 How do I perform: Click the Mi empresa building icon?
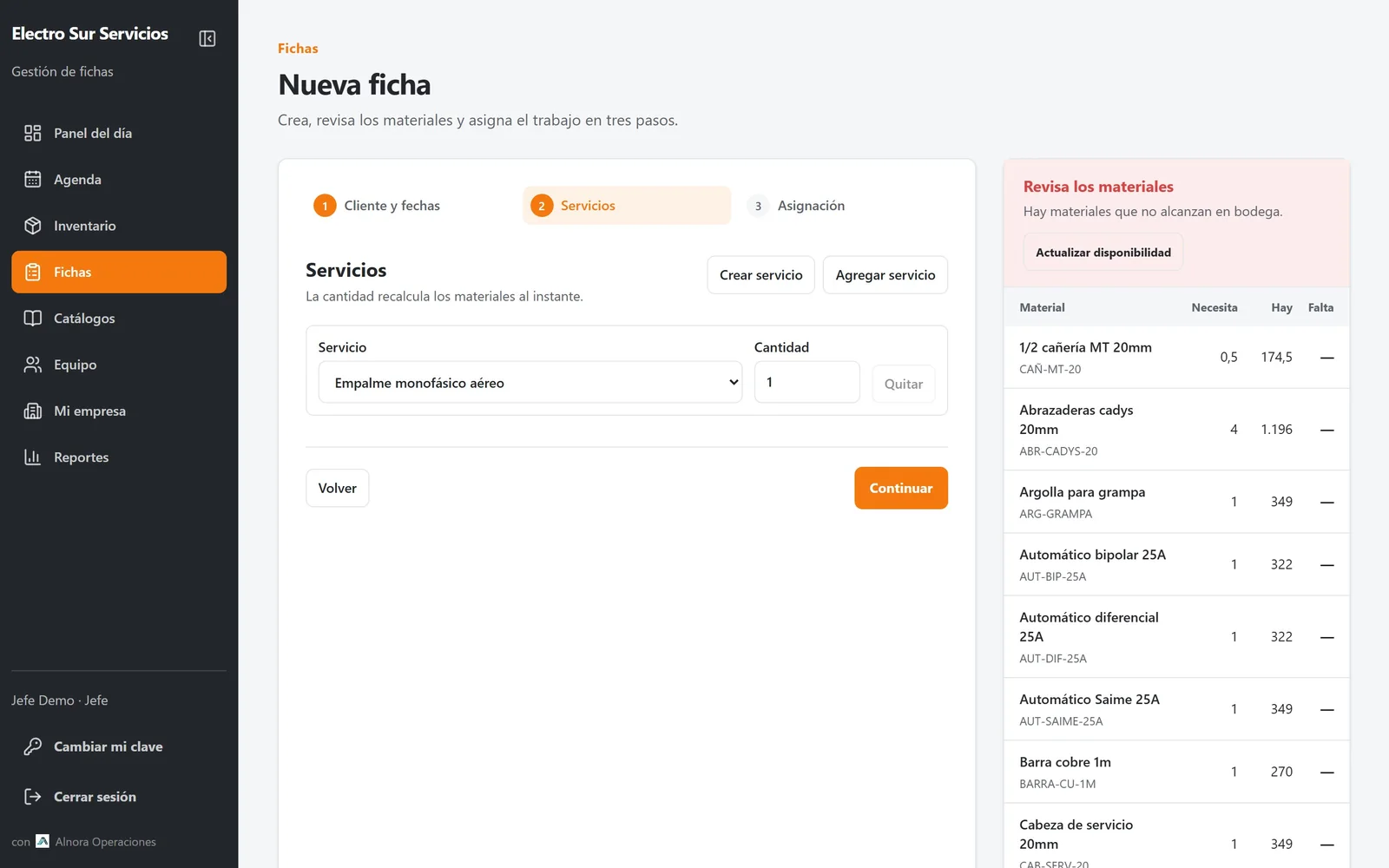tap(33, 411)
